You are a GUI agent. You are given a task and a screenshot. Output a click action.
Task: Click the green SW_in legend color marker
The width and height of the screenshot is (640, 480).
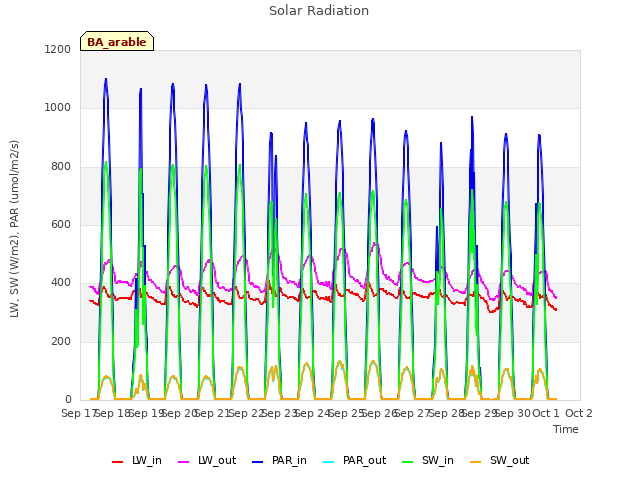[x=408, y=462]
